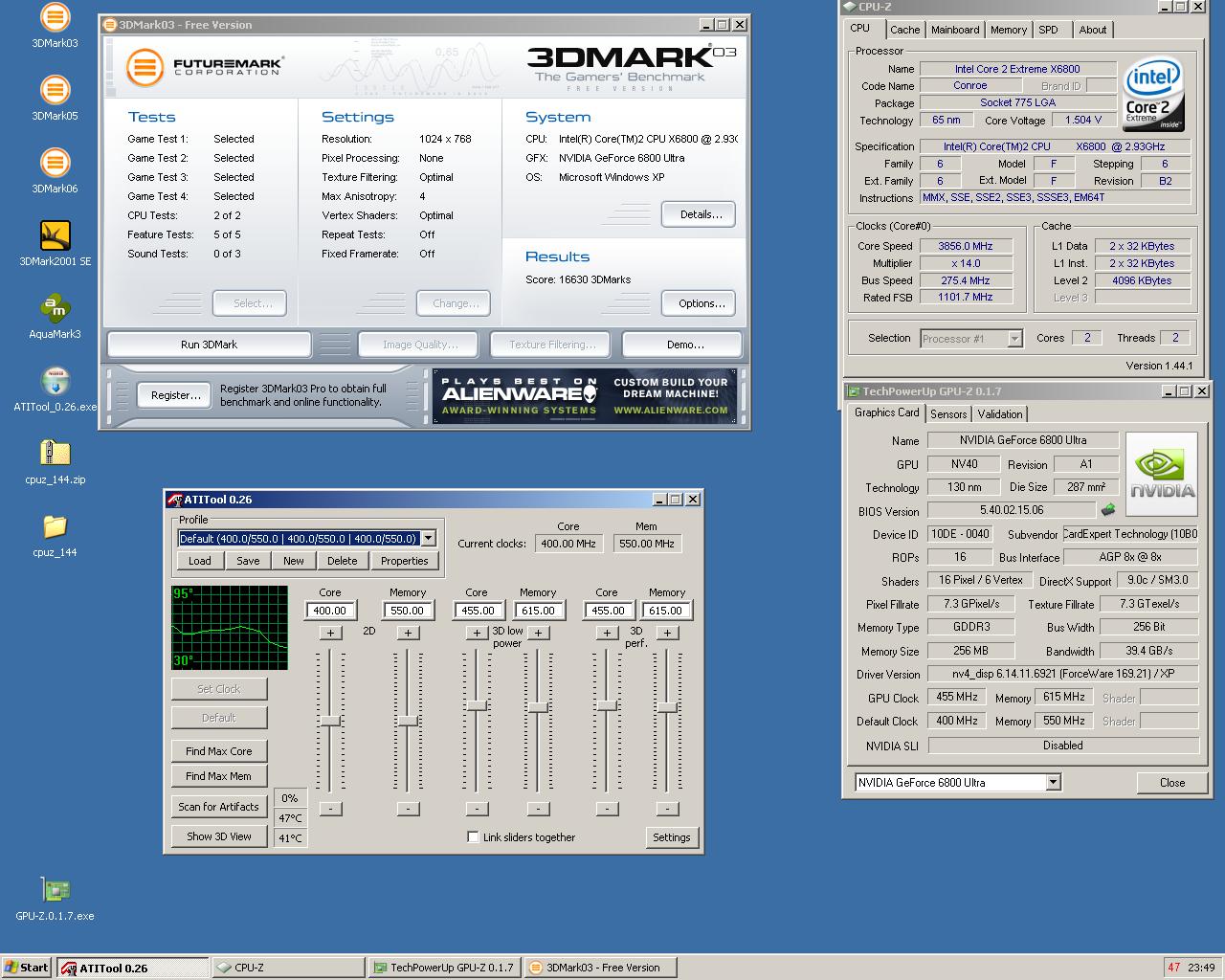The image size is (1225, 980).
Task: Click the 3D perf. Memory field 615.00
Action: pos(666,611)
